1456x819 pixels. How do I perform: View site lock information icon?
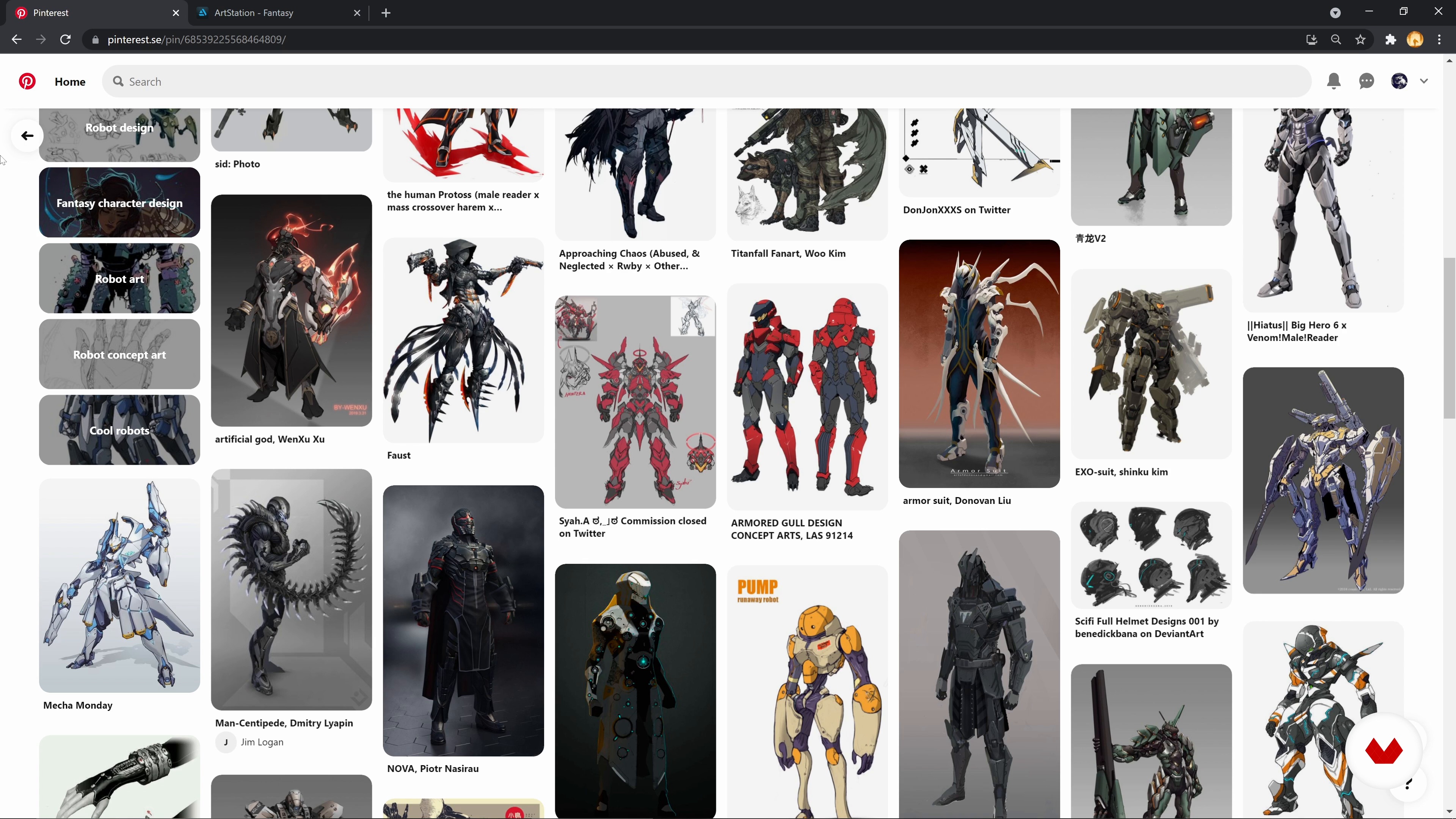pyautogui.click(x=96, y=39)
